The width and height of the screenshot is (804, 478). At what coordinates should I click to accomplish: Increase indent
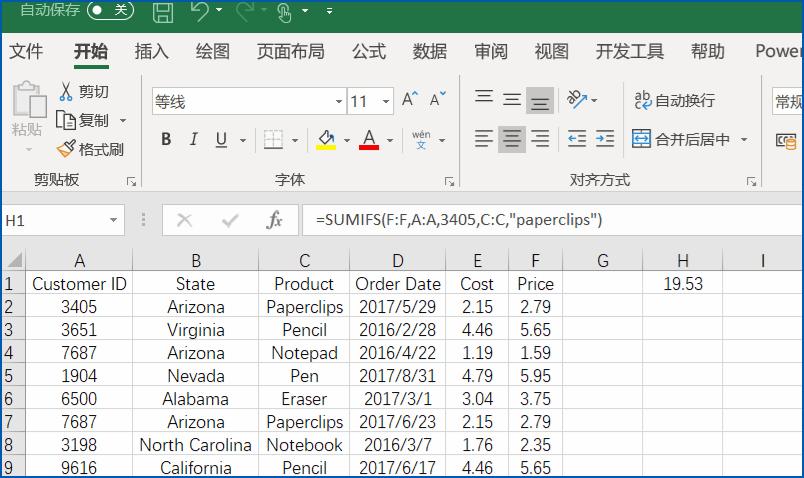(605, 139)
